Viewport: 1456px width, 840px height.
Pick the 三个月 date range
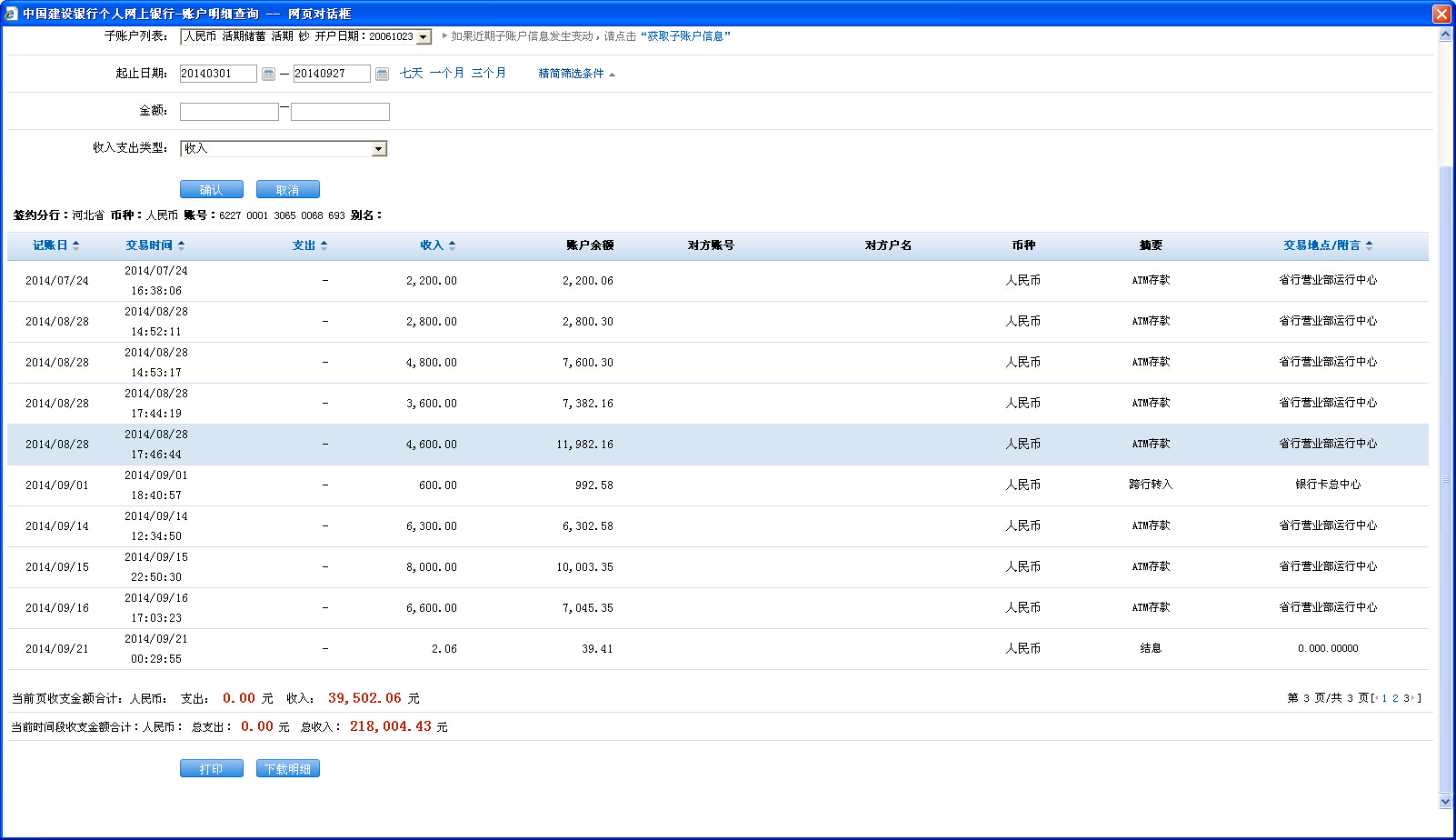tap(488, 74)
